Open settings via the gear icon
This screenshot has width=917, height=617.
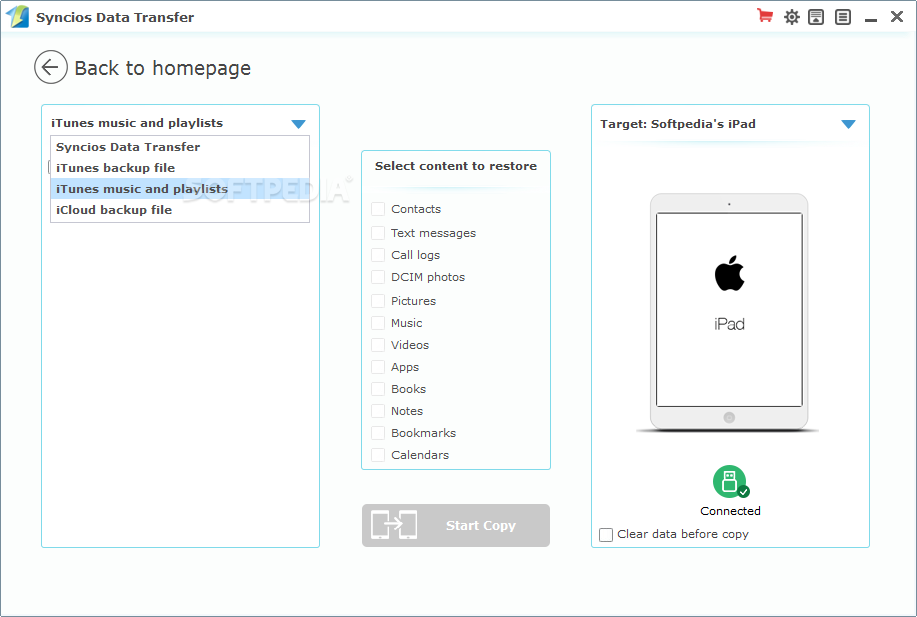(x=792, y=17)
